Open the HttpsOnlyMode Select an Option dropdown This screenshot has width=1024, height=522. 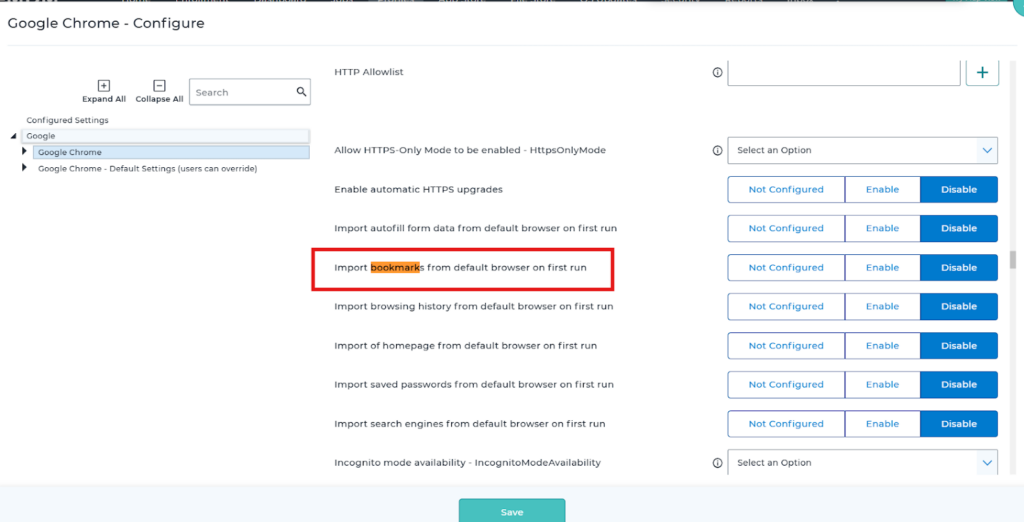pos(862,150)
